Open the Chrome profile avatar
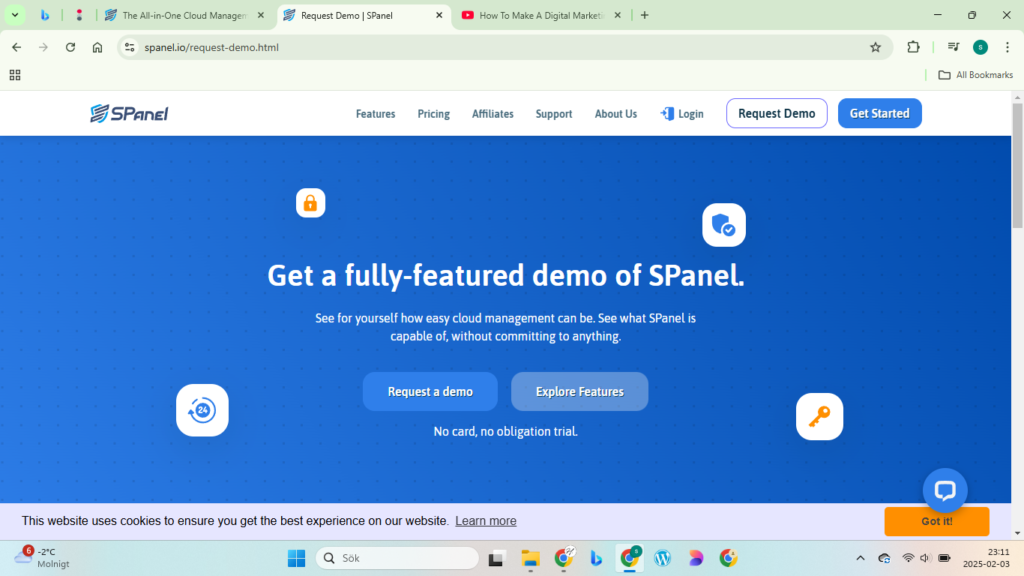This screenshot has height=576, width=1024. [980, 47]
